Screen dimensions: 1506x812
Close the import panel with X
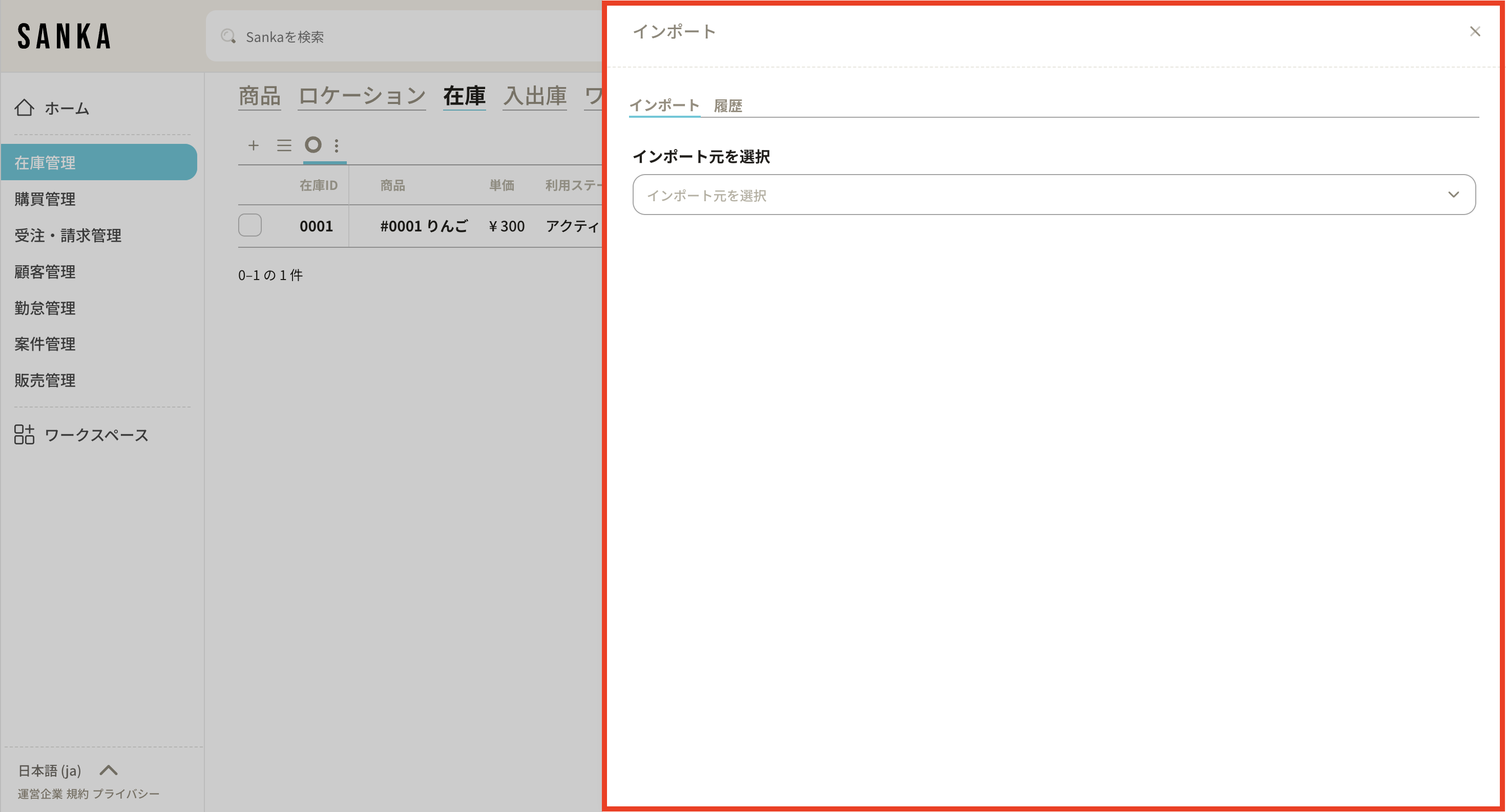point(1474,32)
